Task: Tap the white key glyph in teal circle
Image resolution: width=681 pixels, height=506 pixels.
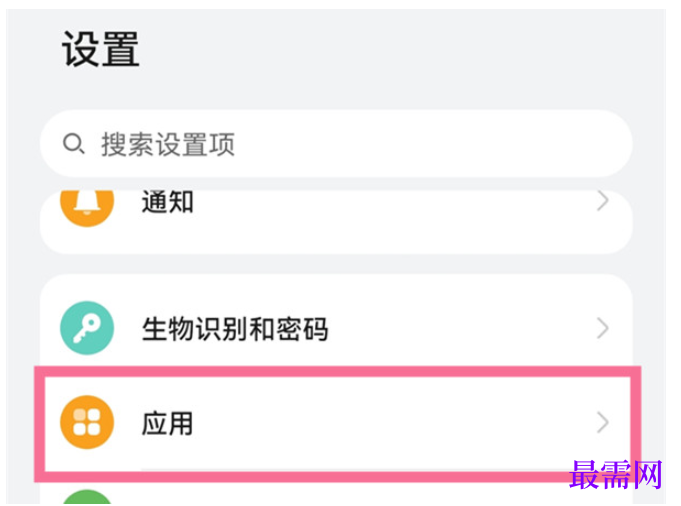Action: point(87,328)
